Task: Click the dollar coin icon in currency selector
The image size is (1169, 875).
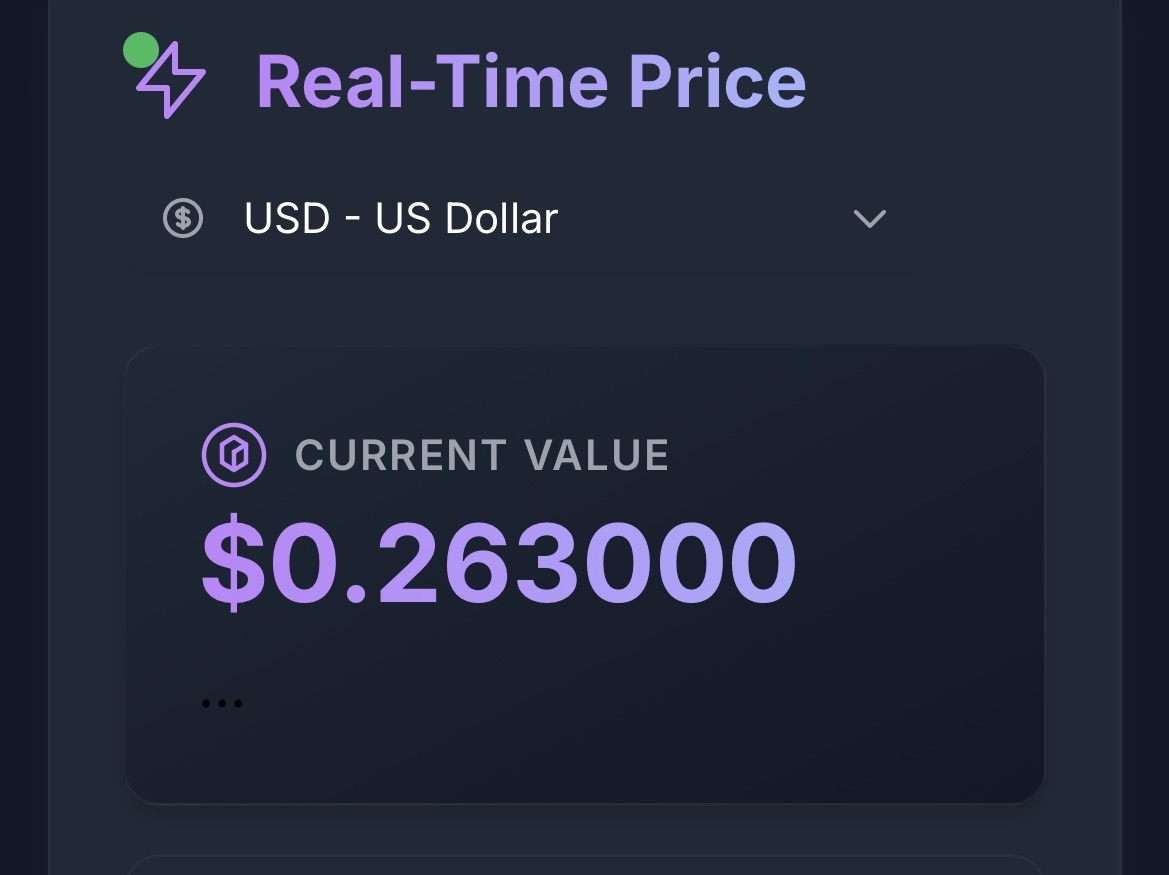Action: point(183,218)
